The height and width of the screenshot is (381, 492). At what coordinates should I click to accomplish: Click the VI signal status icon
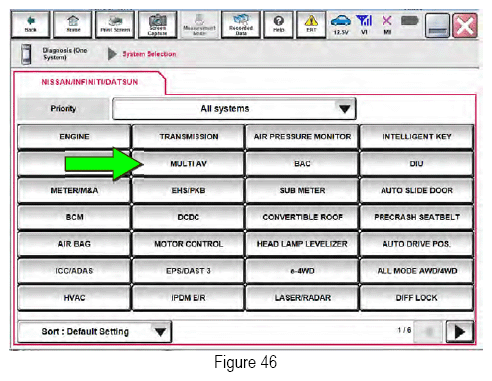point(364,24)
